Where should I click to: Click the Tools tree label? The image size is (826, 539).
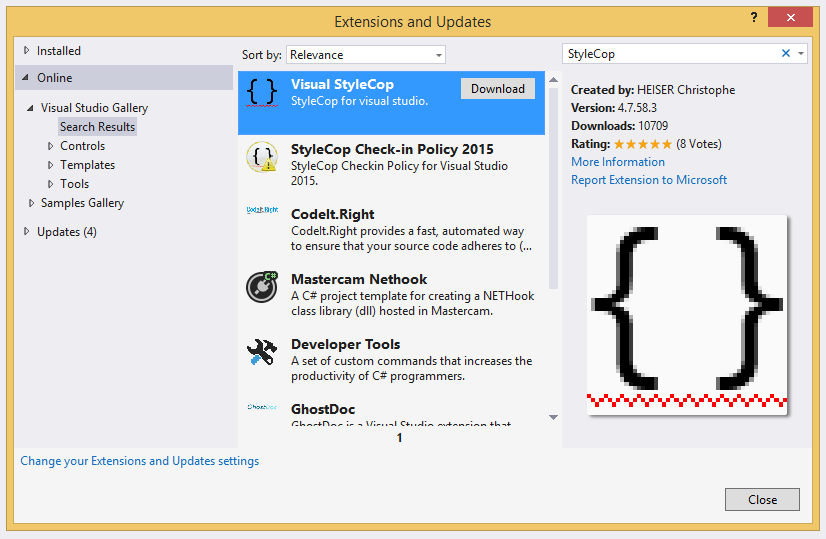pyautogui.click(x=74, y=184)
